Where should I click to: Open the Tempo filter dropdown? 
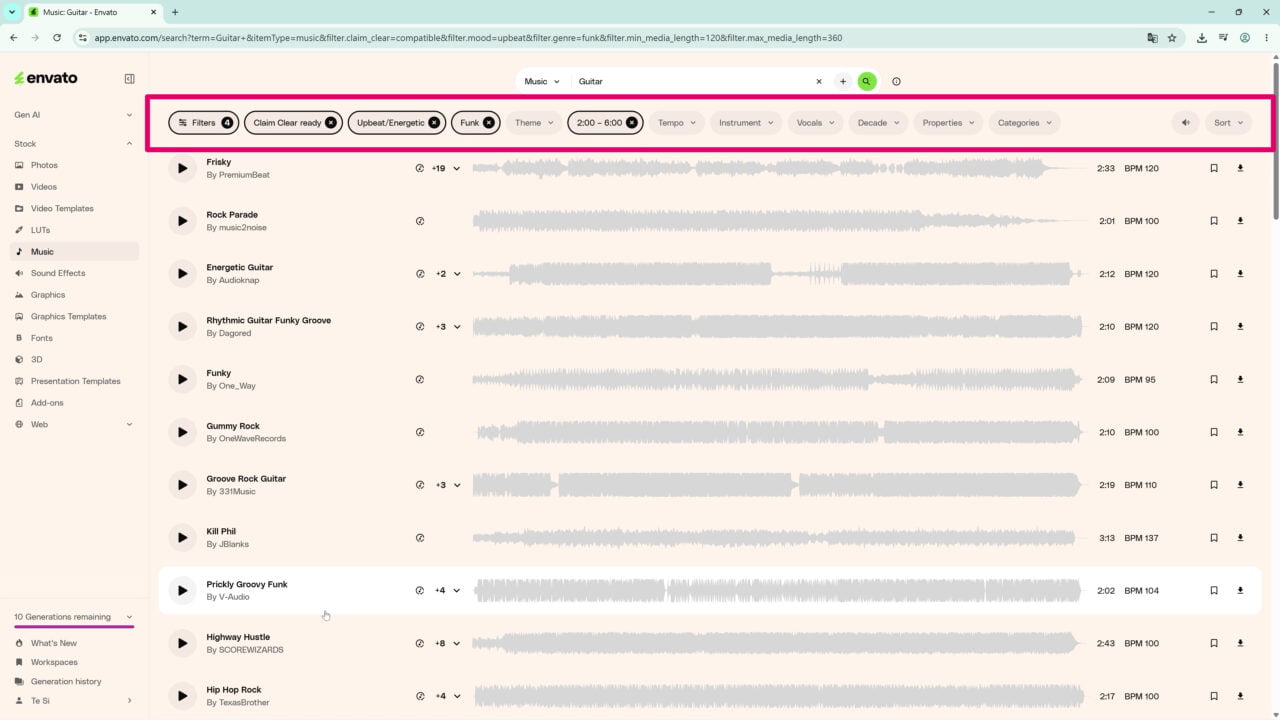pyautogui.click(x=677, y=123)
